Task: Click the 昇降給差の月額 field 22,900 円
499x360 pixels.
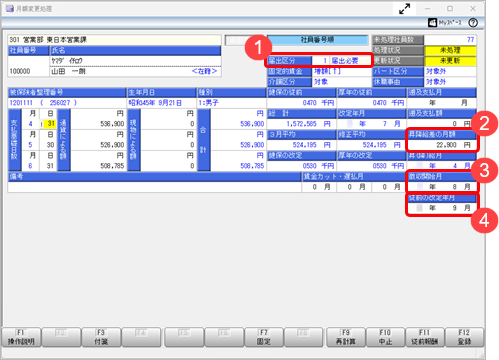Action: 442,145
